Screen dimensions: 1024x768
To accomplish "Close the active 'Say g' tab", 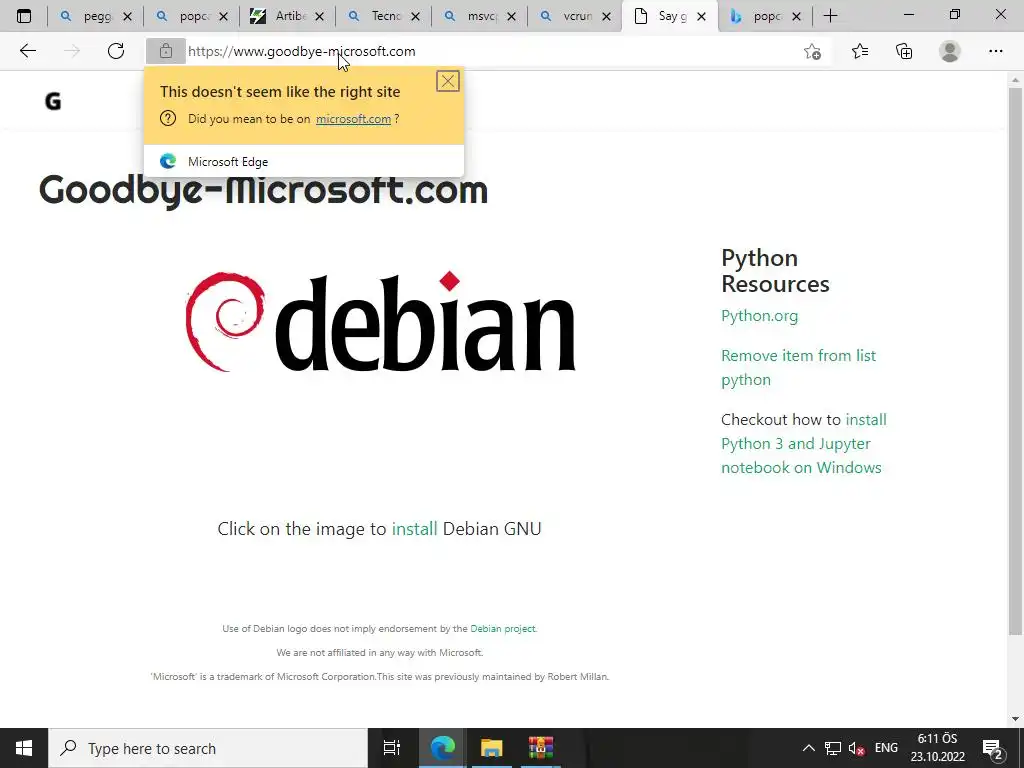I will coord(701,16).
